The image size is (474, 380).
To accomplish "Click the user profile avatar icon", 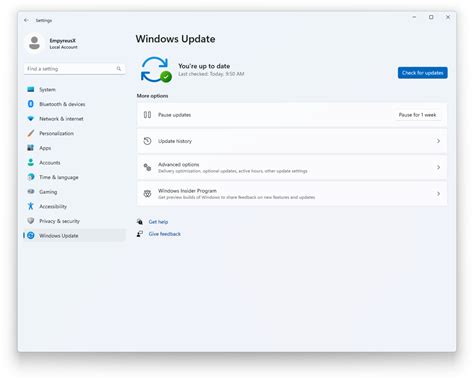I will point(34,43).
